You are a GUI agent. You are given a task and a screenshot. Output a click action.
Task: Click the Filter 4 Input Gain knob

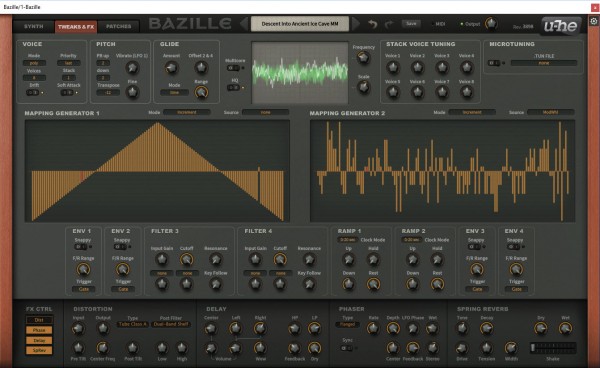[x=255, y=259]
